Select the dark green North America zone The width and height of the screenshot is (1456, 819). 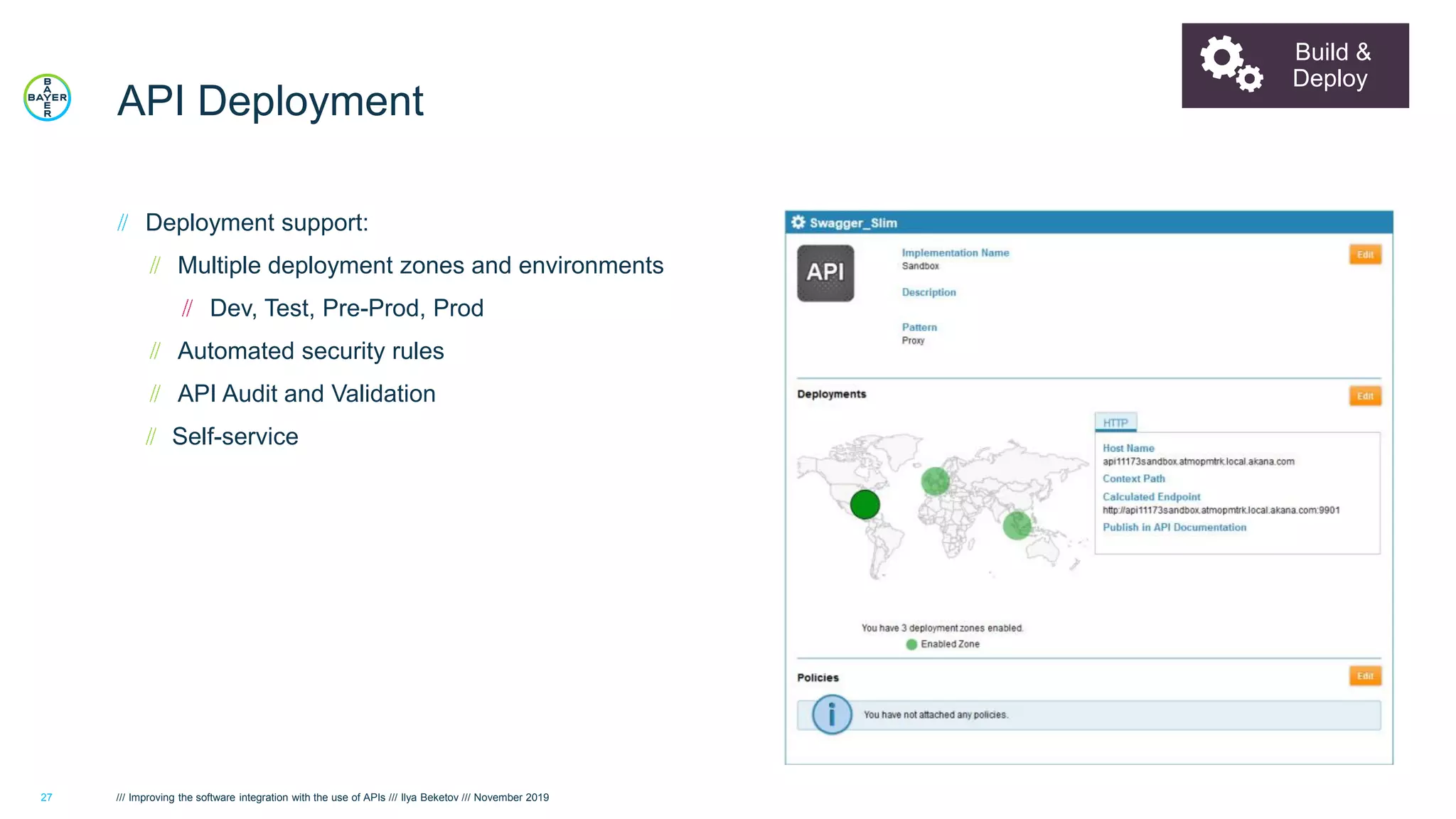point(865,505)
